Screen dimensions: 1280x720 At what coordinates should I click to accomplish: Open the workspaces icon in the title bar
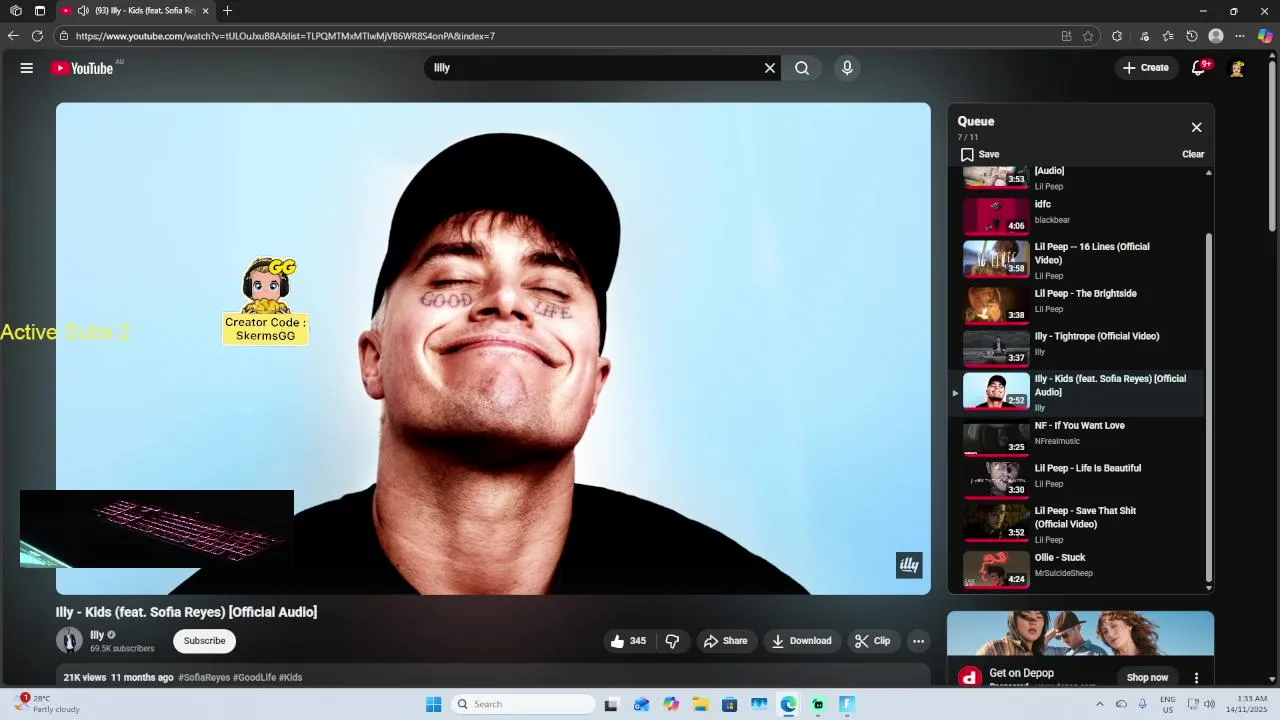[16, 11]
